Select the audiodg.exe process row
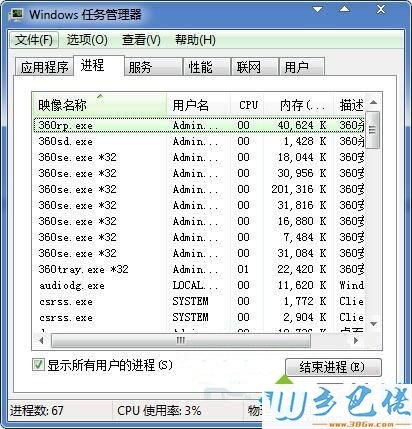 point(199,285)
